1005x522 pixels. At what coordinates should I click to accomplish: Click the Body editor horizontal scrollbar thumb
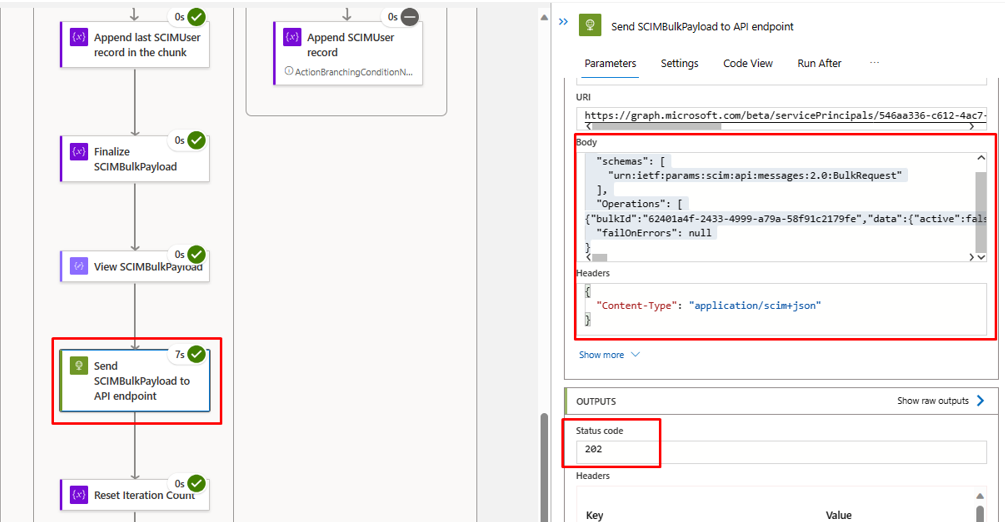pos(599,257)
